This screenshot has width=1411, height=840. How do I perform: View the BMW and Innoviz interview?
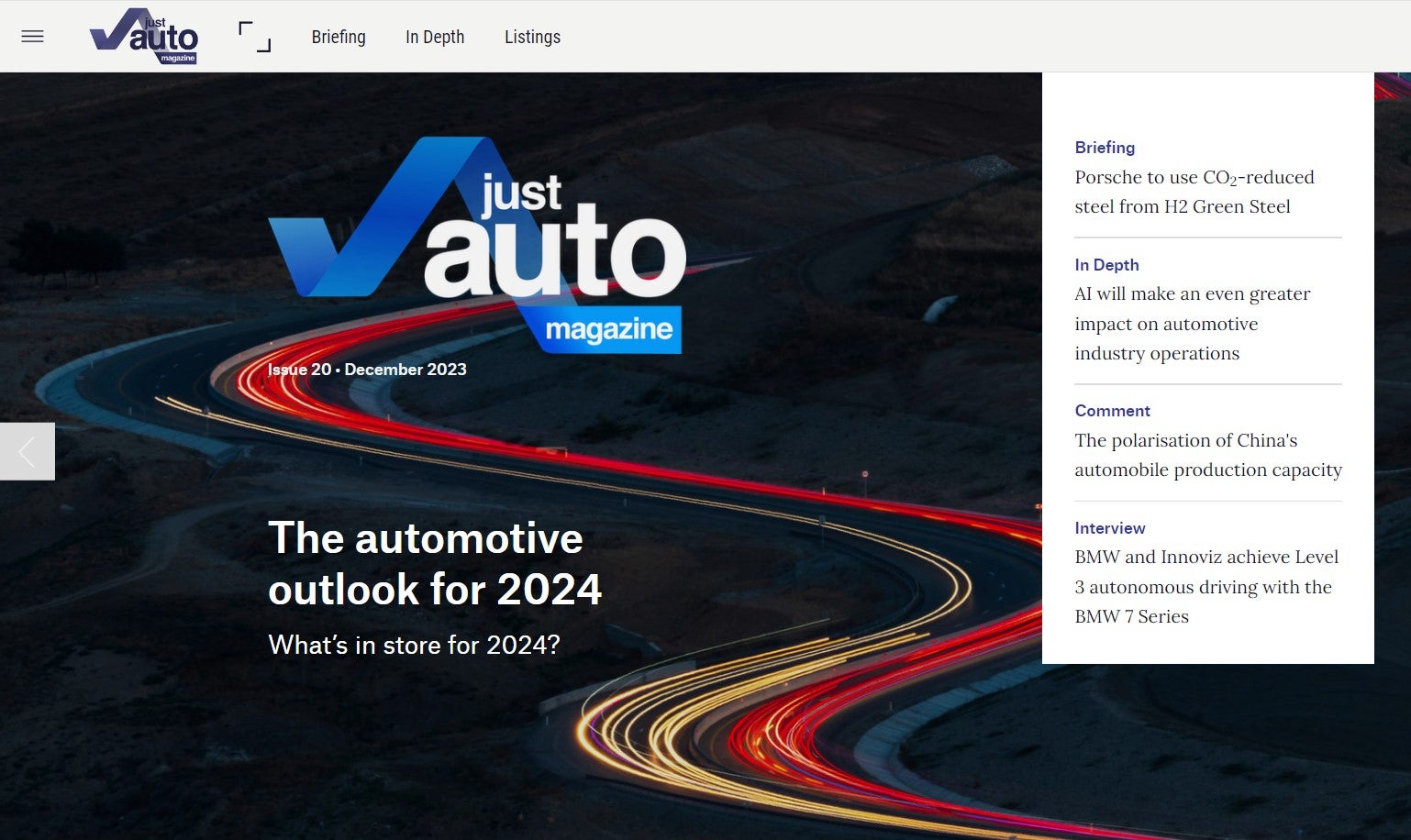(1205, 586)
